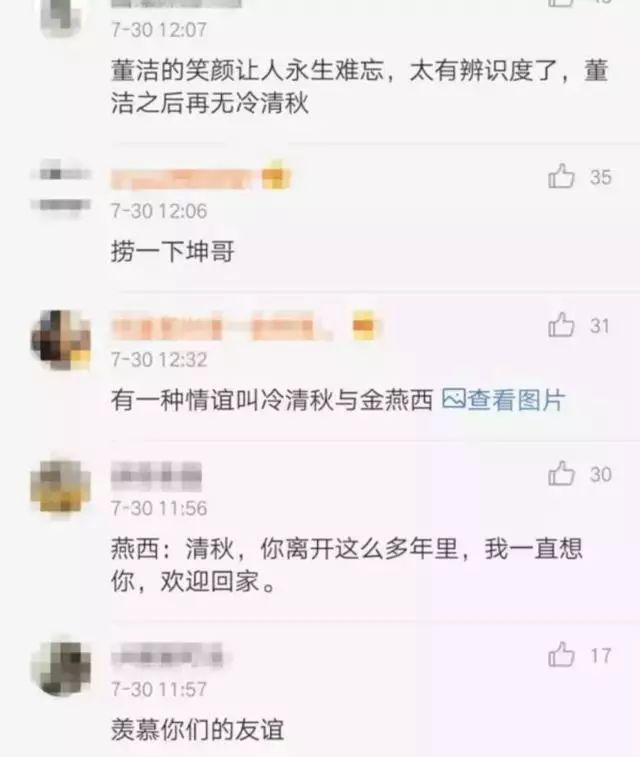Click the member badge beside 12:06 username

[x=276, y=176]
